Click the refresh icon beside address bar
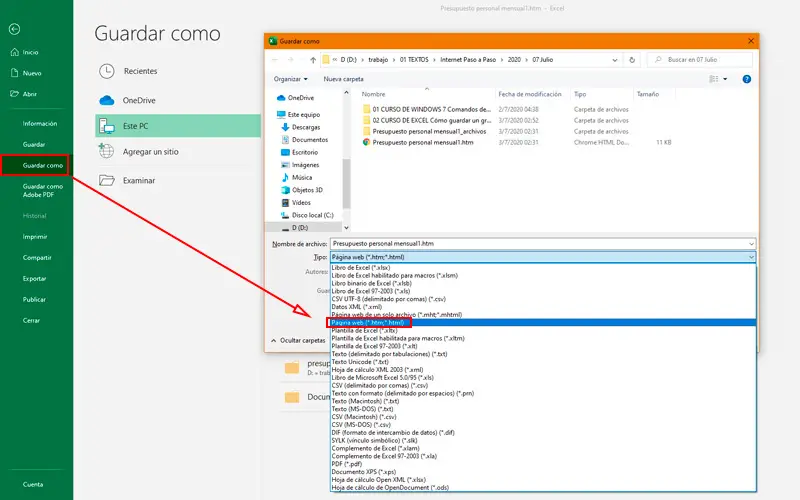The height and width of the screenshot is (500, 800). (x=632, y=60)
